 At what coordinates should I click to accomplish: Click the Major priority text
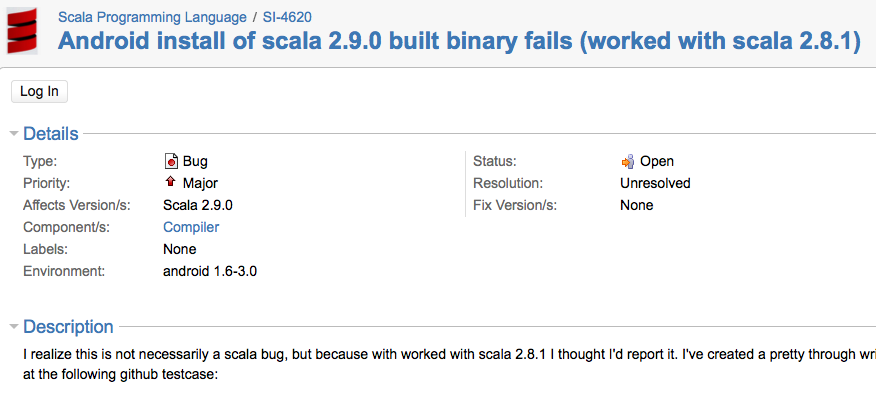coord(201,183)
